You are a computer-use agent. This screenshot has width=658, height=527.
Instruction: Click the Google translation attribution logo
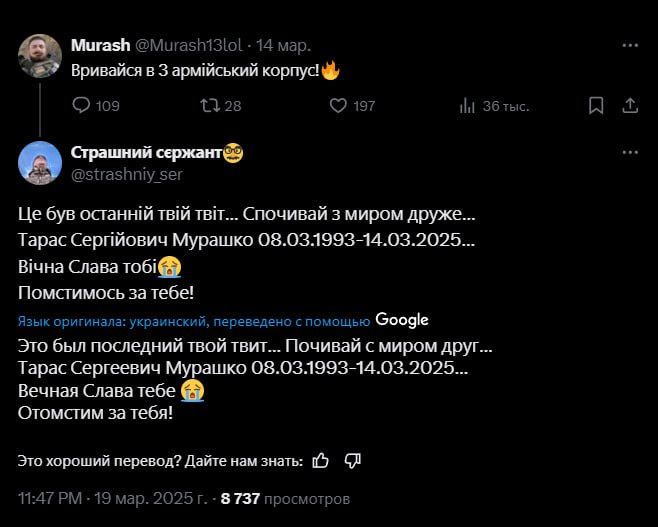402,320
